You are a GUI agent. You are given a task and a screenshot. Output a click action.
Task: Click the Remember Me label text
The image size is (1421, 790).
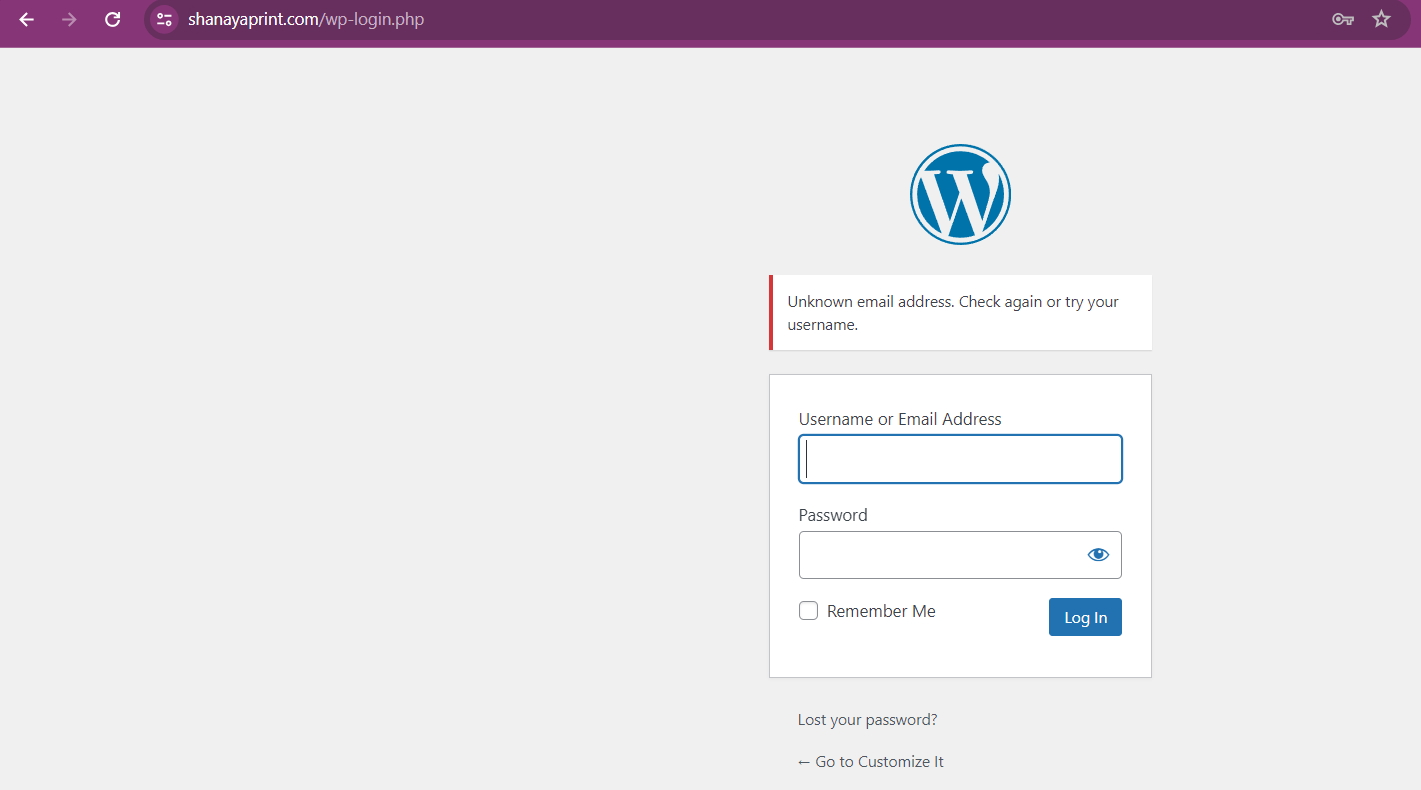881,611
